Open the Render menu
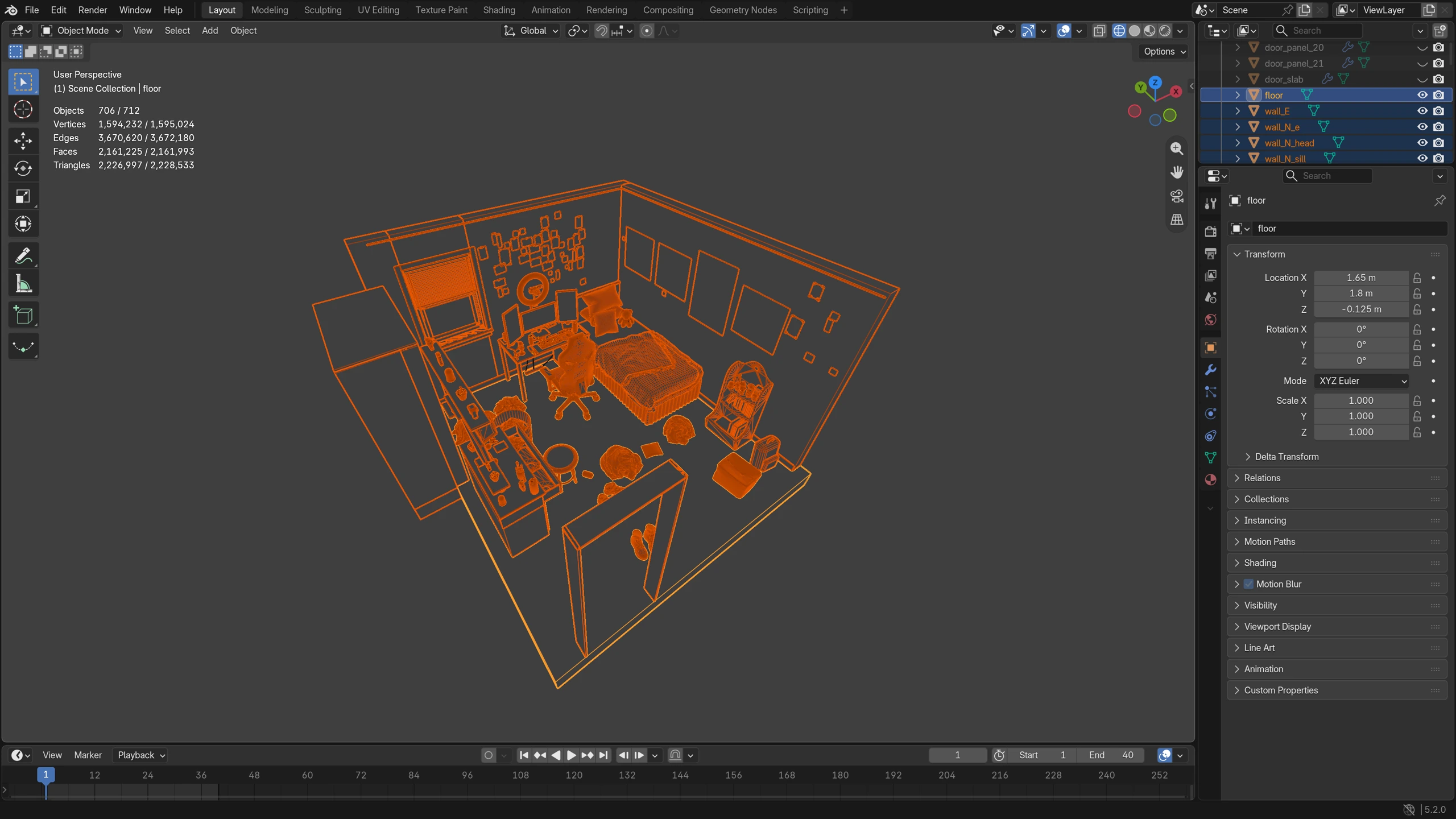The height and width of the screenshot is (819, 1456). [93, 10]
